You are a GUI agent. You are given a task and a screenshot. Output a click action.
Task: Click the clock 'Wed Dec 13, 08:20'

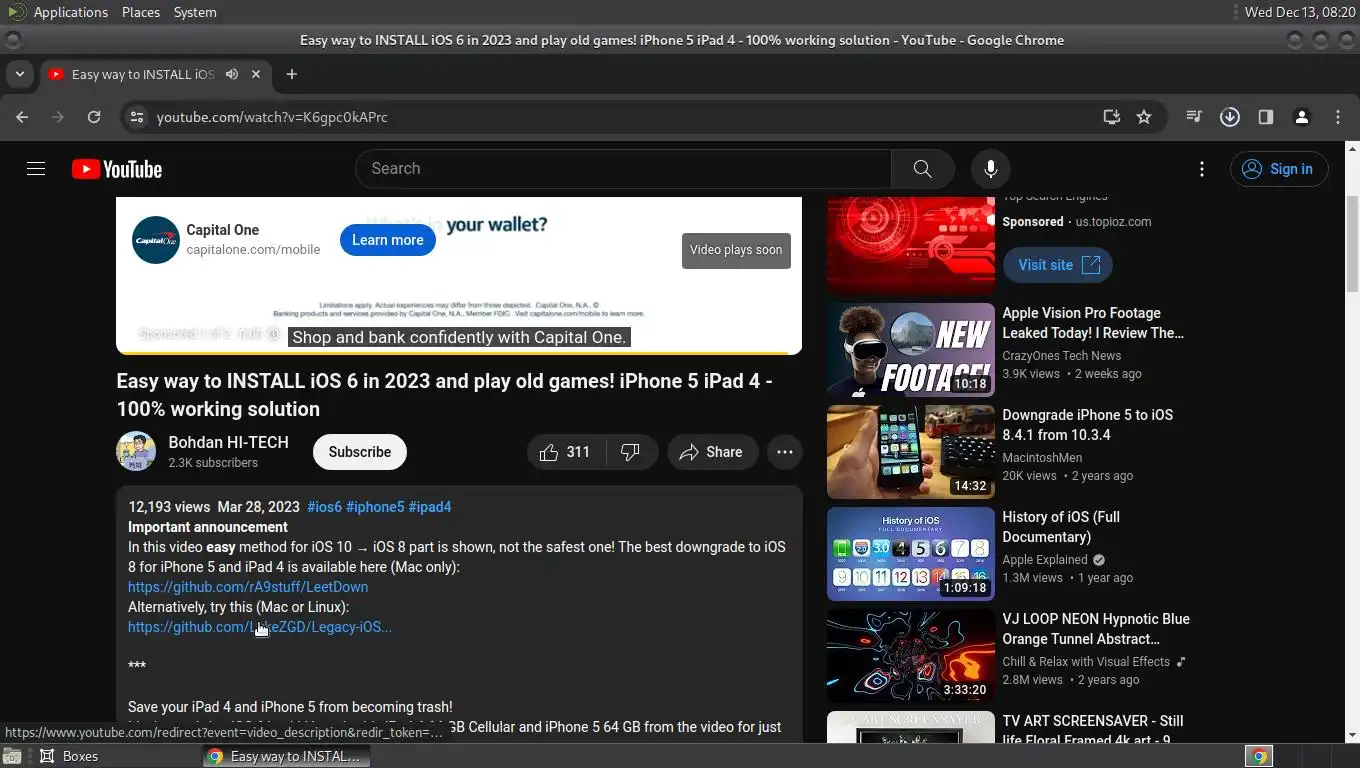(x=1300, y=12)
